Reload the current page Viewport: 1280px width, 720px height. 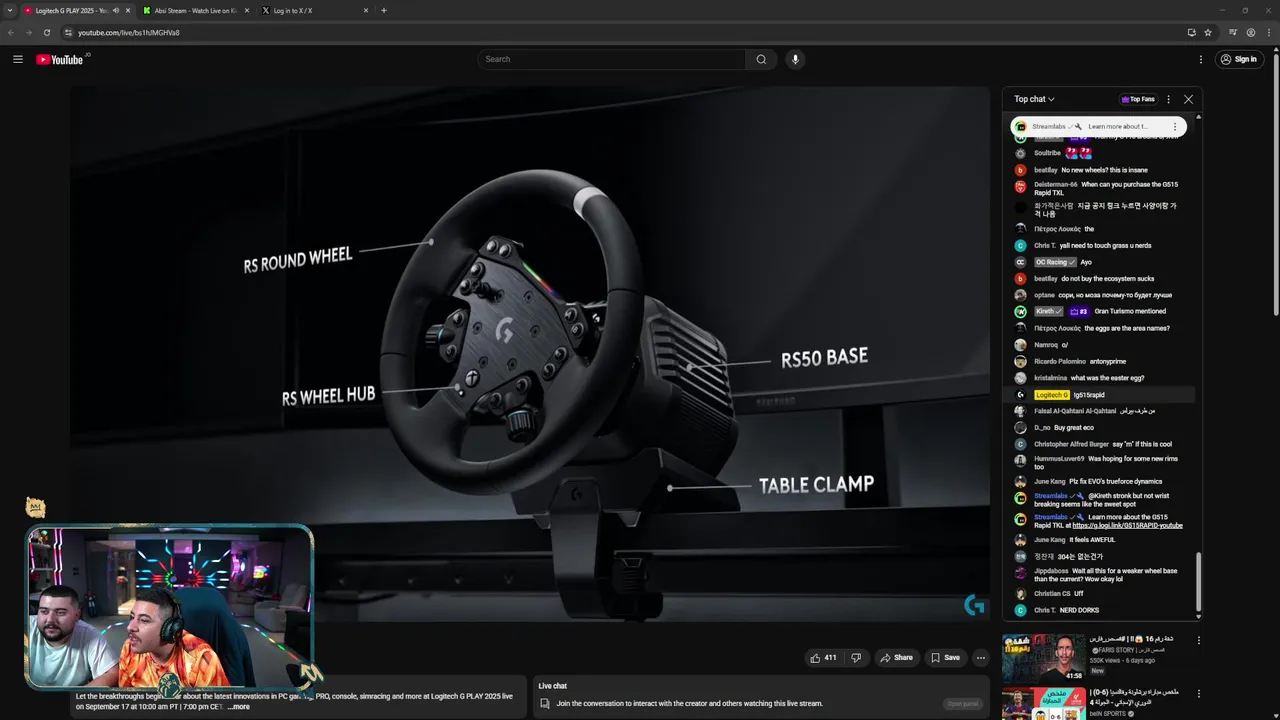(x=47, y=32)
